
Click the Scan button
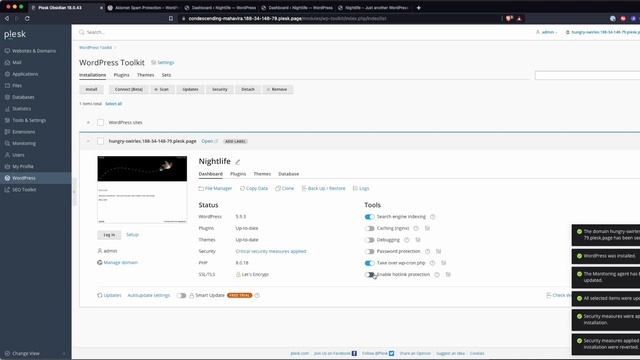pyautogui.click(x=162, y=89)
